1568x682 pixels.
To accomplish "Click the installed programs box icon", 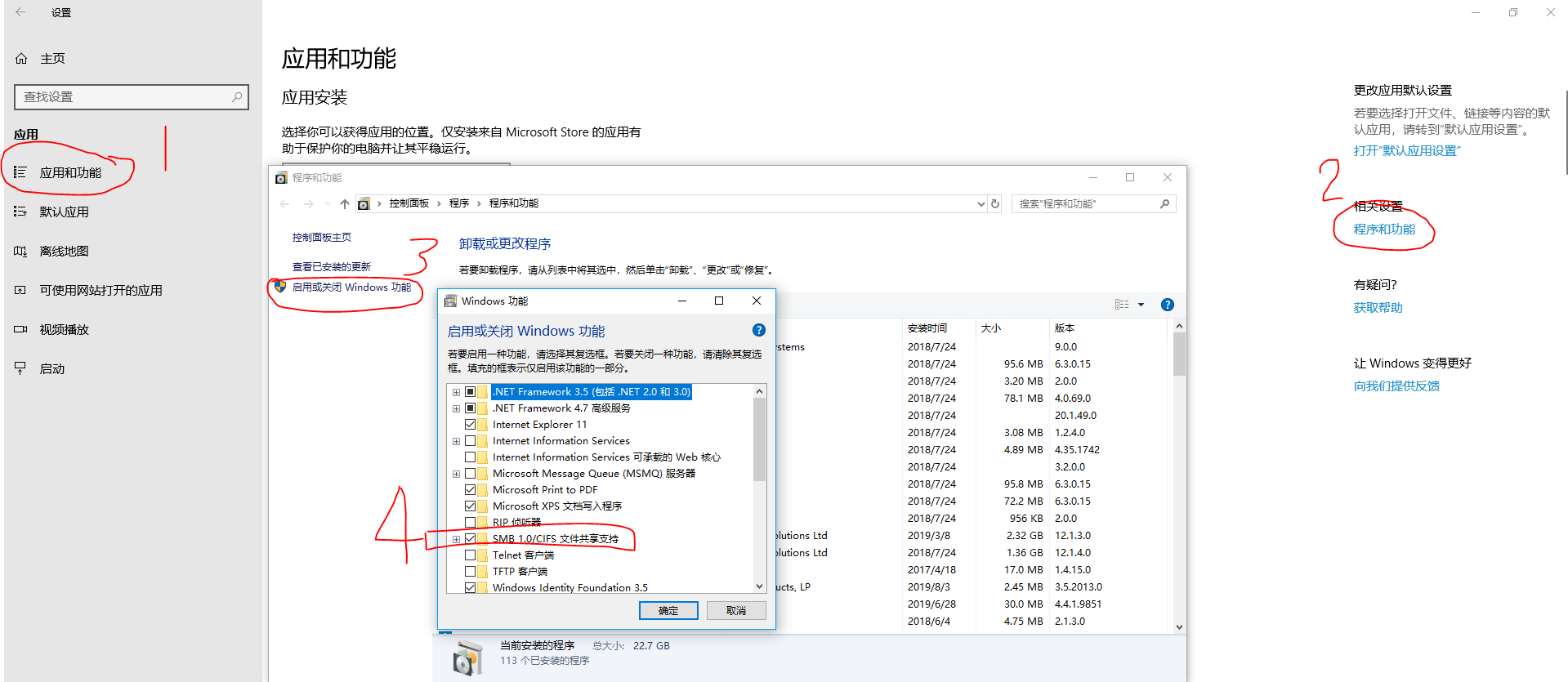I will [468, 657].
